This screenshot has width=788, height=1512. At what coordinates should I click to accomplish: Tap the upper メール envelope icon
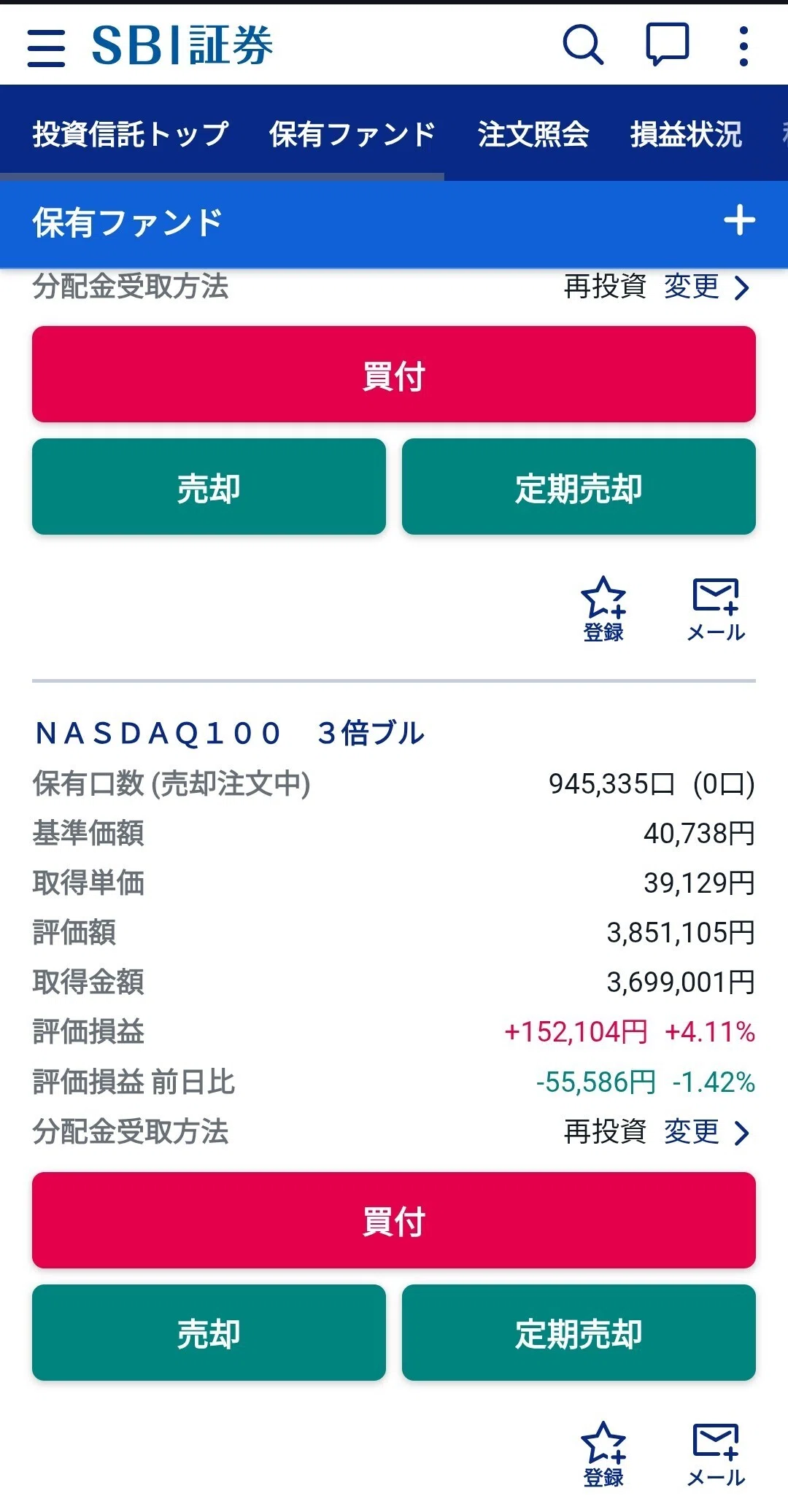716,609
